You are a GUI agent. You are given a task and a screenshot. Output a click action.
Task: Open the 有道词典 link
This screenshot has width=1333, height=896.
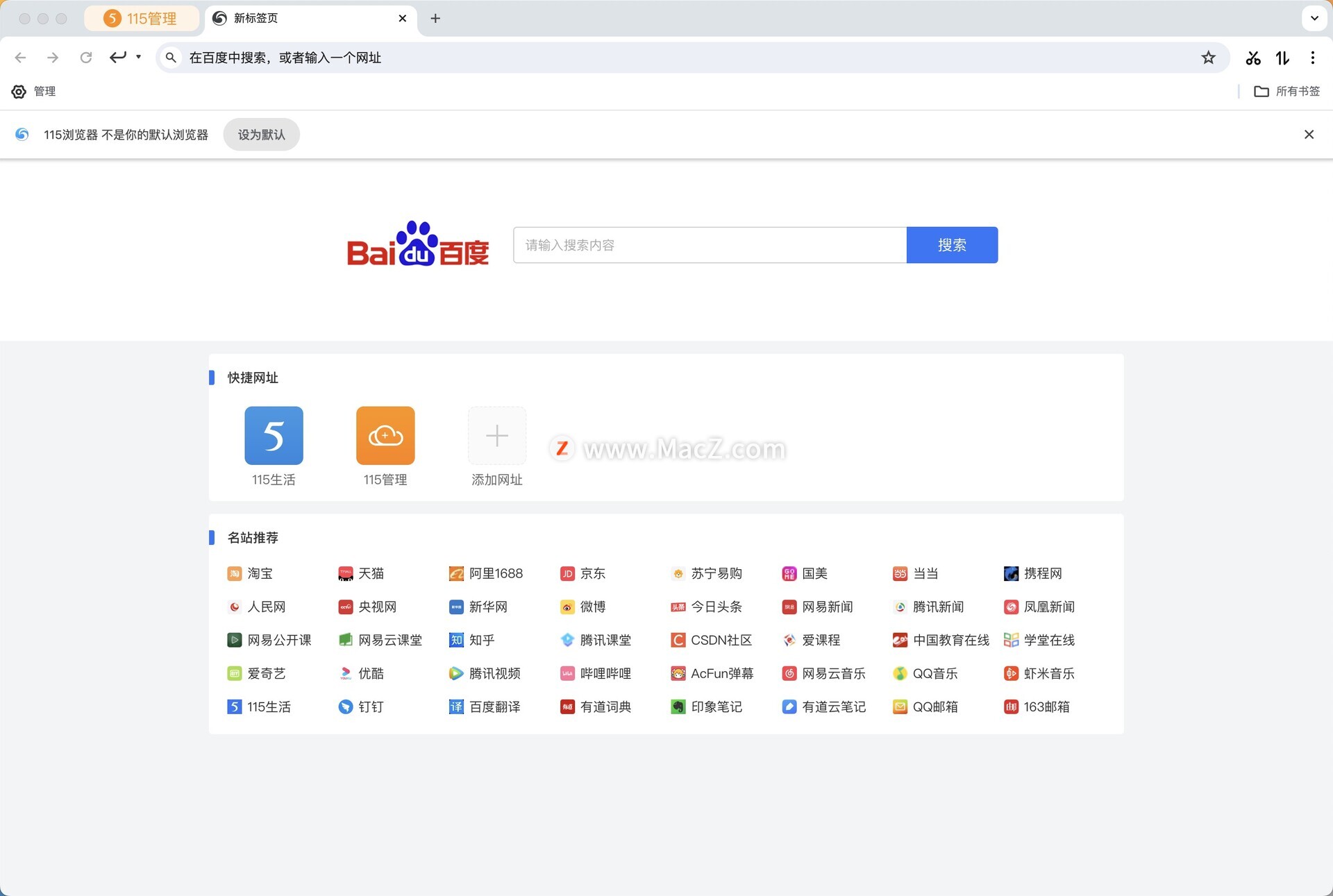pyautogui.click(x=596, y=707)
